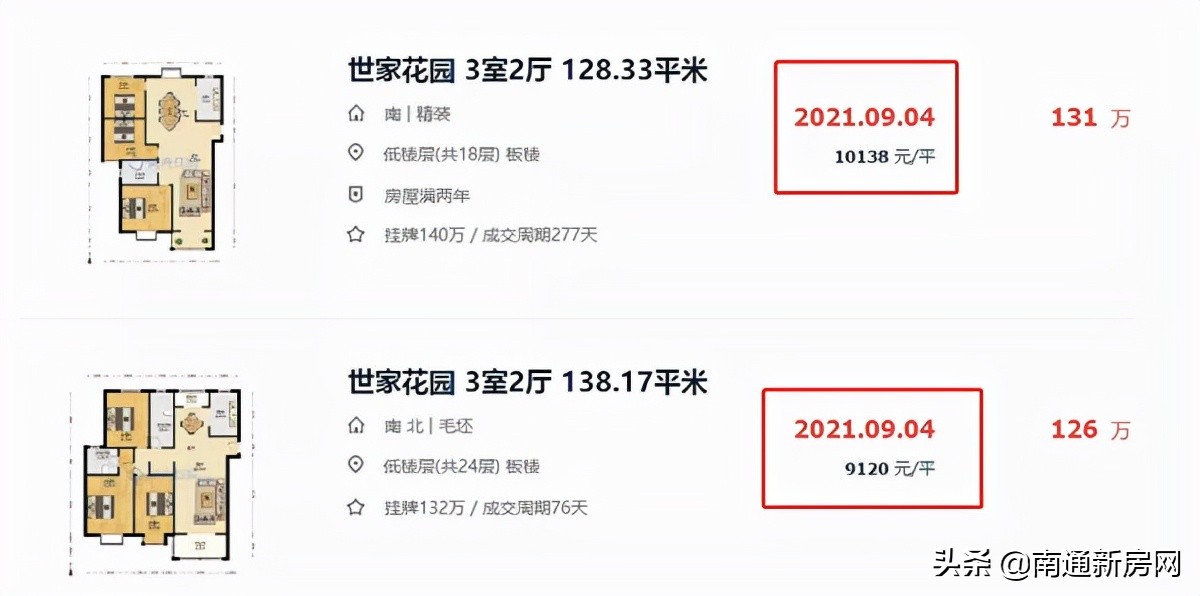Click the first listing's floor plan thumbnail

(165, 160)
